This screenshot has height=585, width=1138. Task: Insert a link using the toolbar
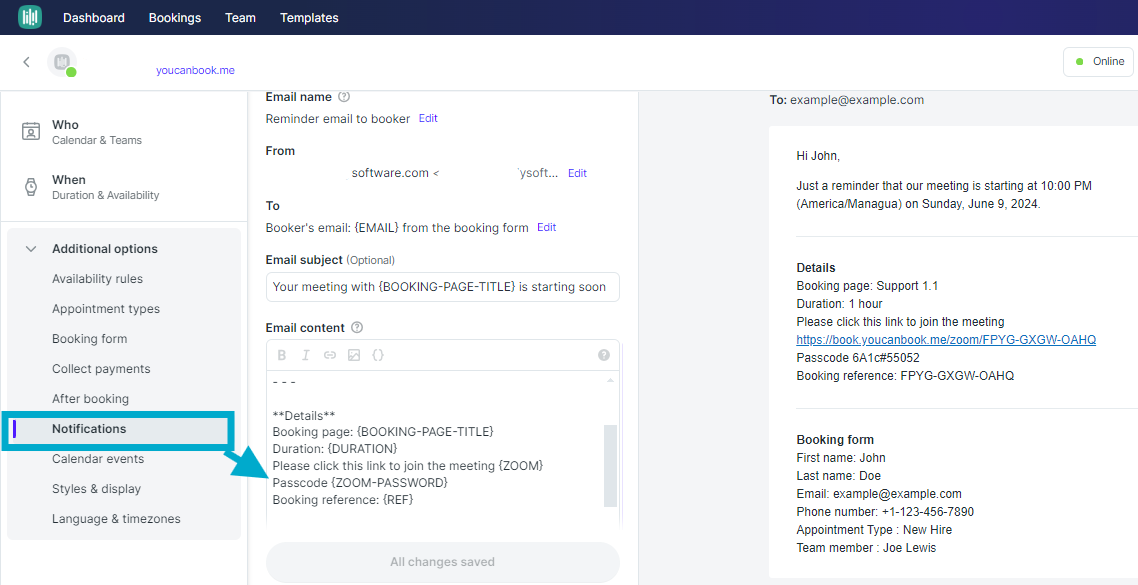tap(330, 355)
